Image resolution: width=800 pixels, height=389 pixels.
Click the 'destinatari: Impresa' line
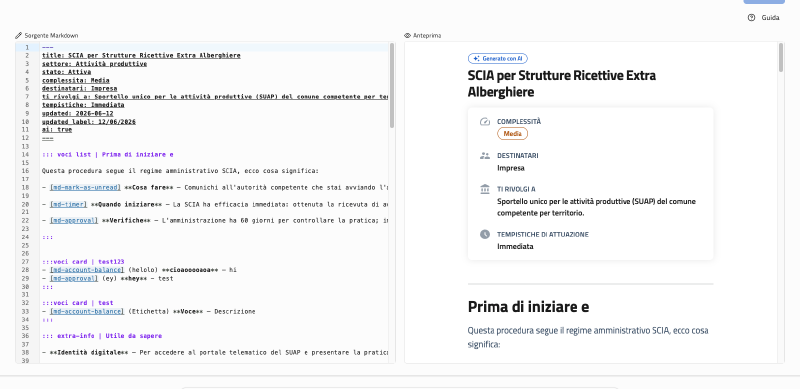79,88
